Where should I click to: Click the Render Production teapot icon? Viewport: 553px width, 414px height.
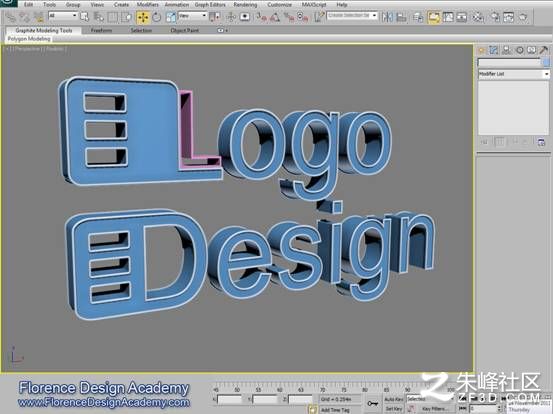click(x=523, y=17)
